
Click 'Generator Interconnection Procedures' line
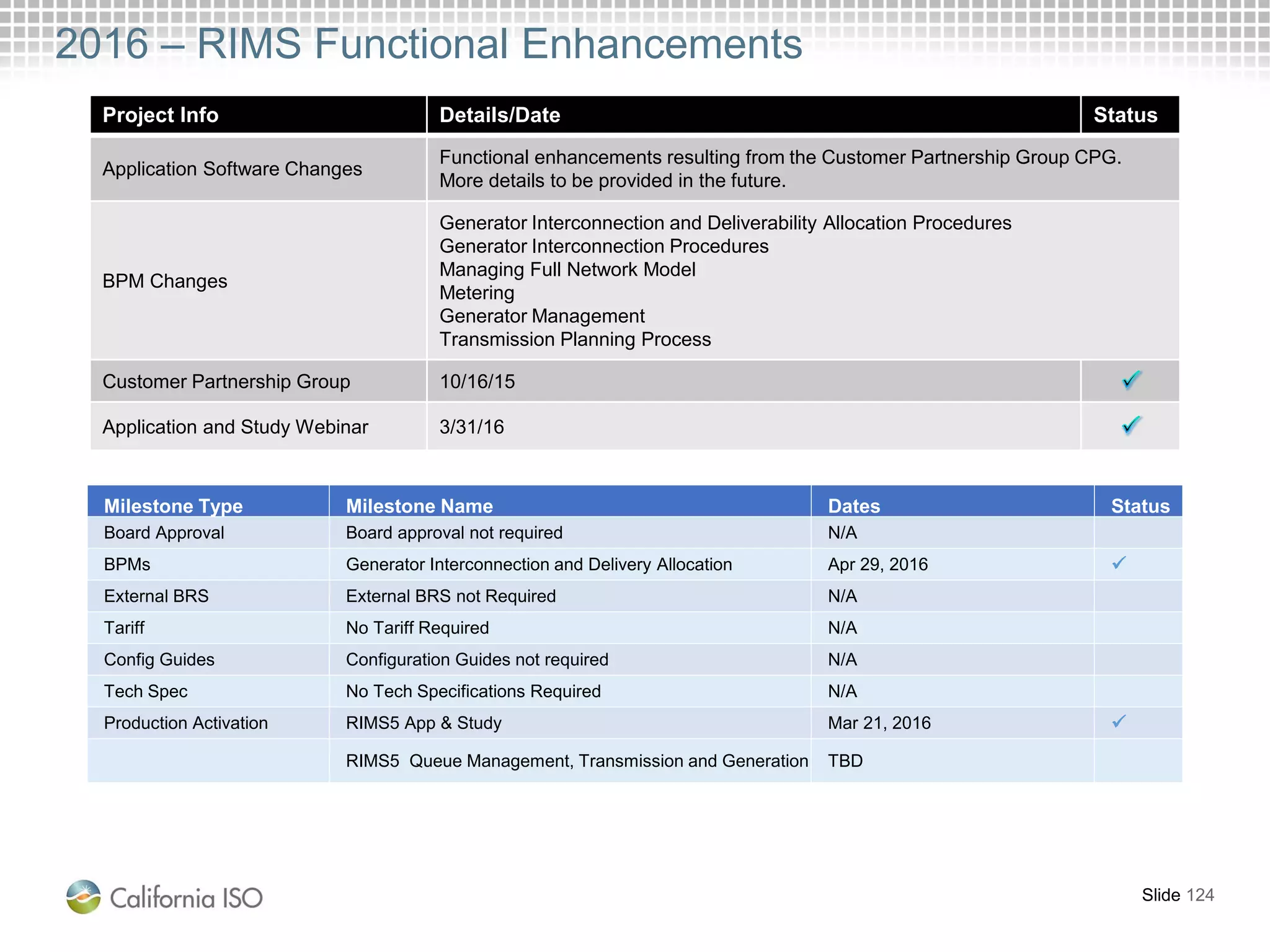point(604,247)
